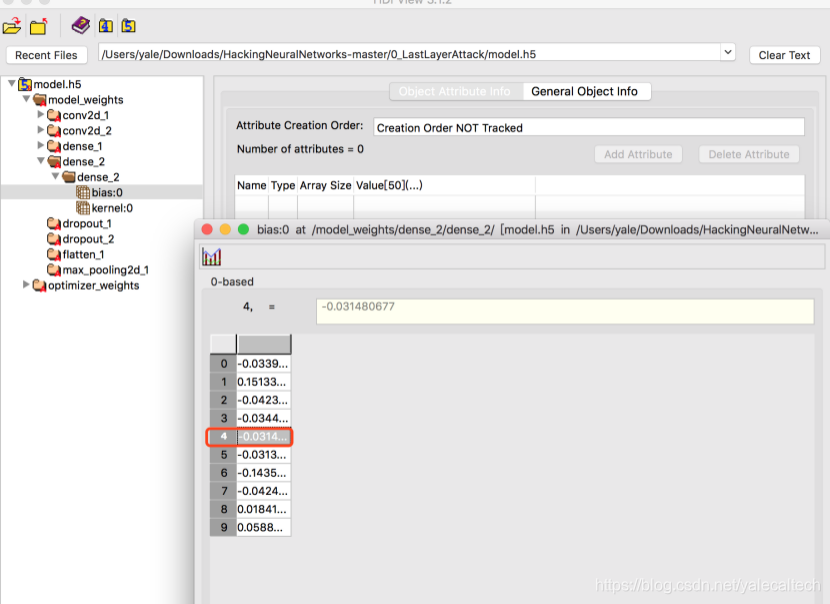Viewport: 830px width, 604px height.
Task: Click the HDF5 library version icon
Action: tap(129, 25)
